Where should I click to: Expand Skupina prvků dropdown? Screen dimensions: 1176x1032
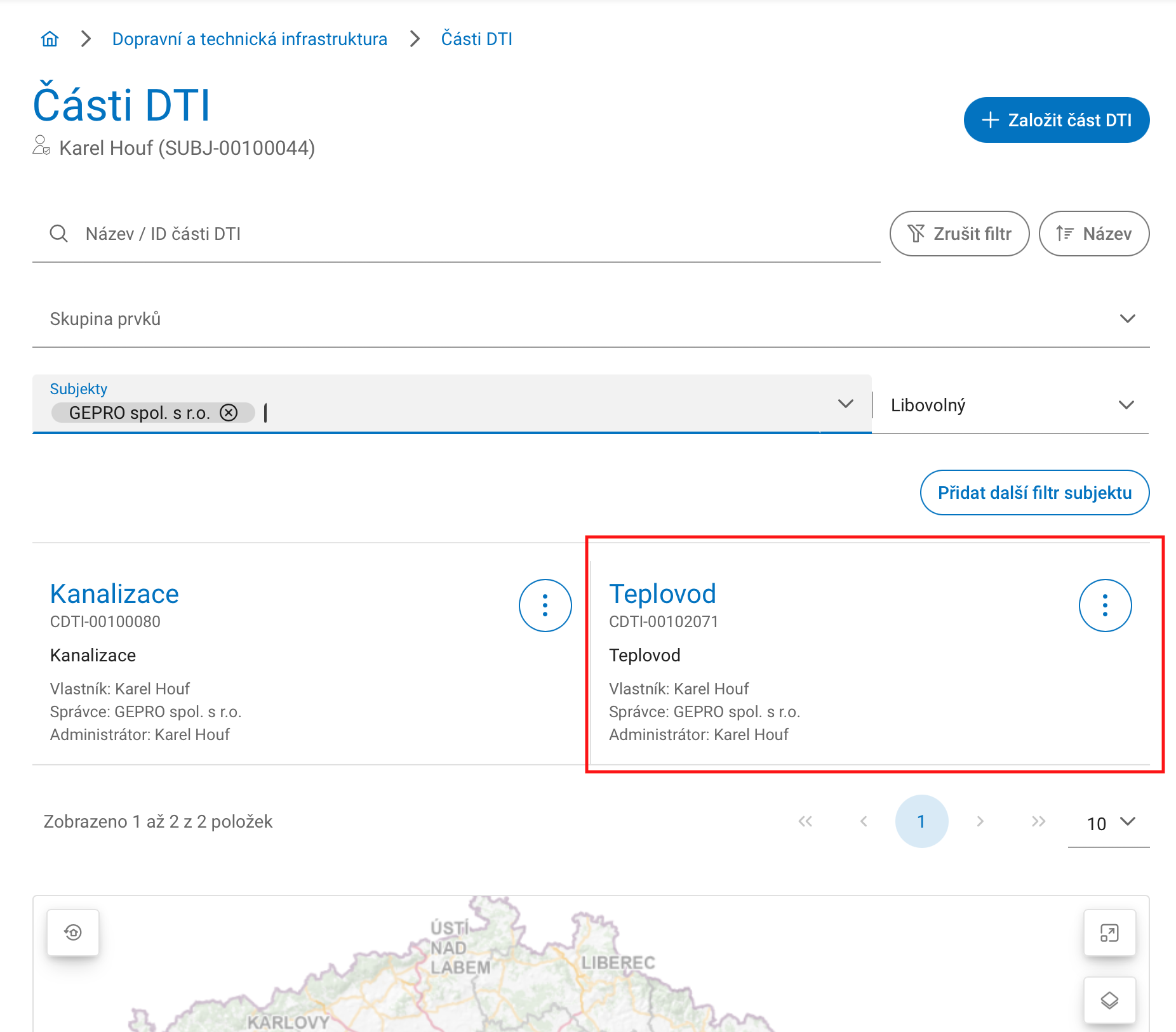pyautogui.click(x=591, y=319)
